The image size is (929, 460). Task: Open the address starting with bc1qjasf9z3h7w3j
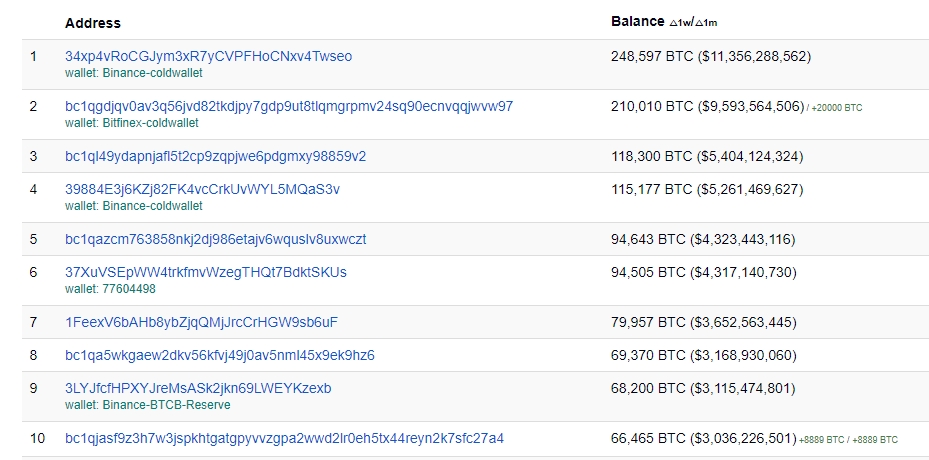(284, 438)
